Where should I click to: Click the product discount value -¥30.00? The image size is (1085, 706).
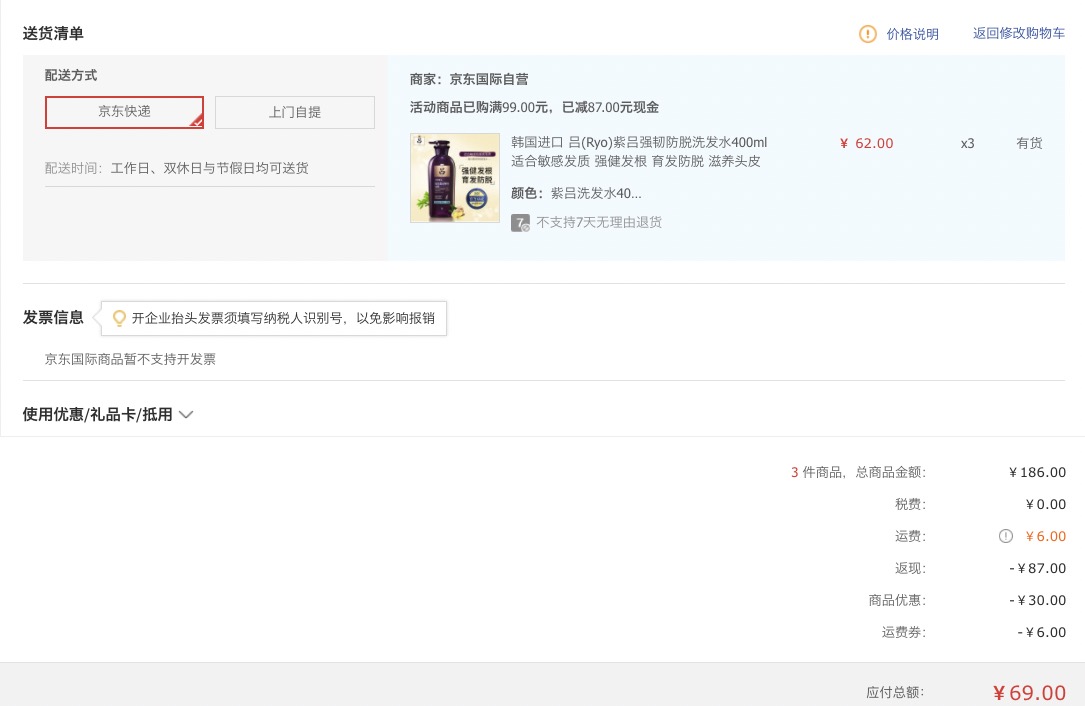[x=1037, y=600]
